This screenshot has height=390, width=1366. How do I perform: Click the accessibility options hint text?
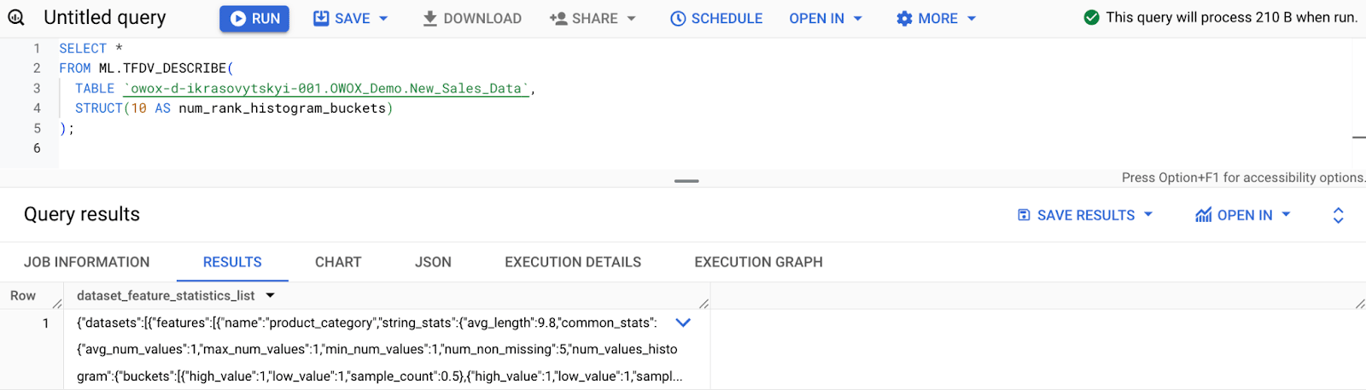(x=1243, y=178)
